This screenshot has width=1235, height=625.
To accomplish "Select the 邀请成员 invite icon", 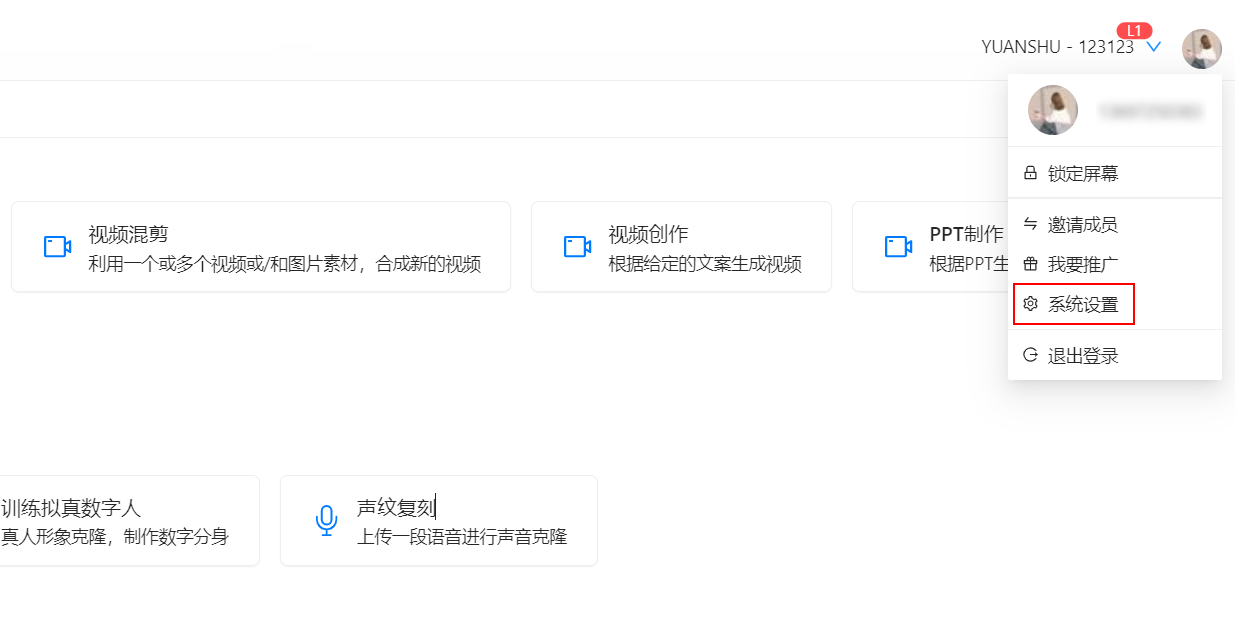I will 1030,225.
